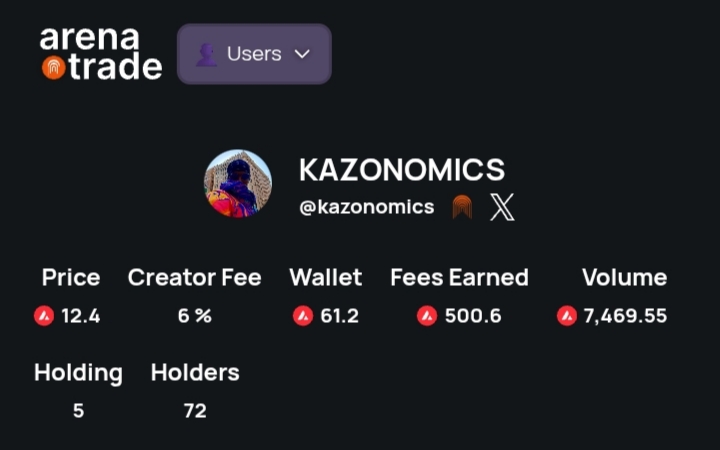The height and width of the screenshot is (450, 720).
Task: Click the AVAX icon beside Fees Earned
Action: click(427, 316)
